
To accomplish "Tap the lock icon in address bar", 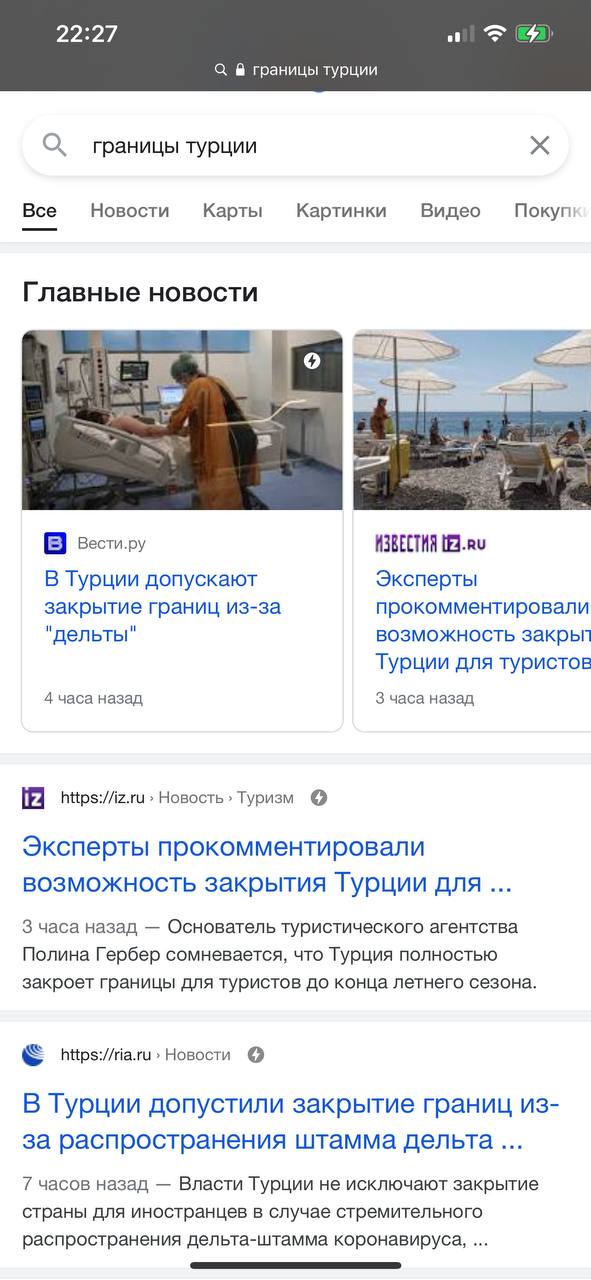I will coord(240,70).
